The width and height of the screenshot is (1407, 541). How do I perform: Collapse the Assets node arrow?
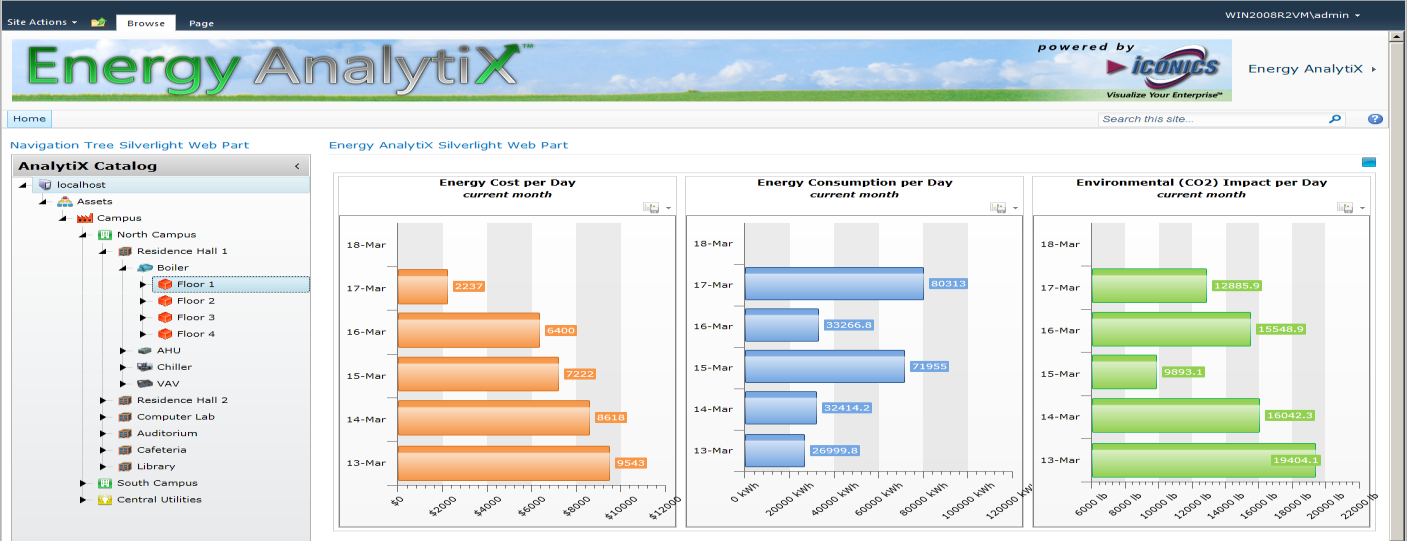[43, 201]
